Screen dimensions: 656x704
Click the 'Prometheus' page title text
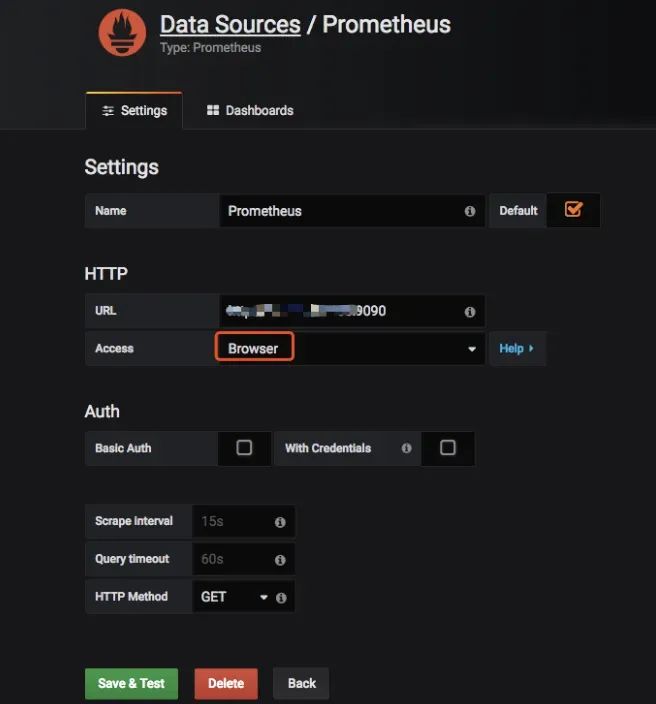387,24
